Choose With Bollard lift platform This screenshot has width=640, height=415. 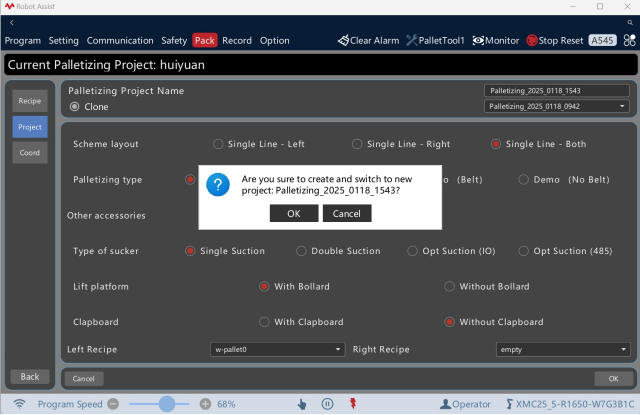pos(264,286)
